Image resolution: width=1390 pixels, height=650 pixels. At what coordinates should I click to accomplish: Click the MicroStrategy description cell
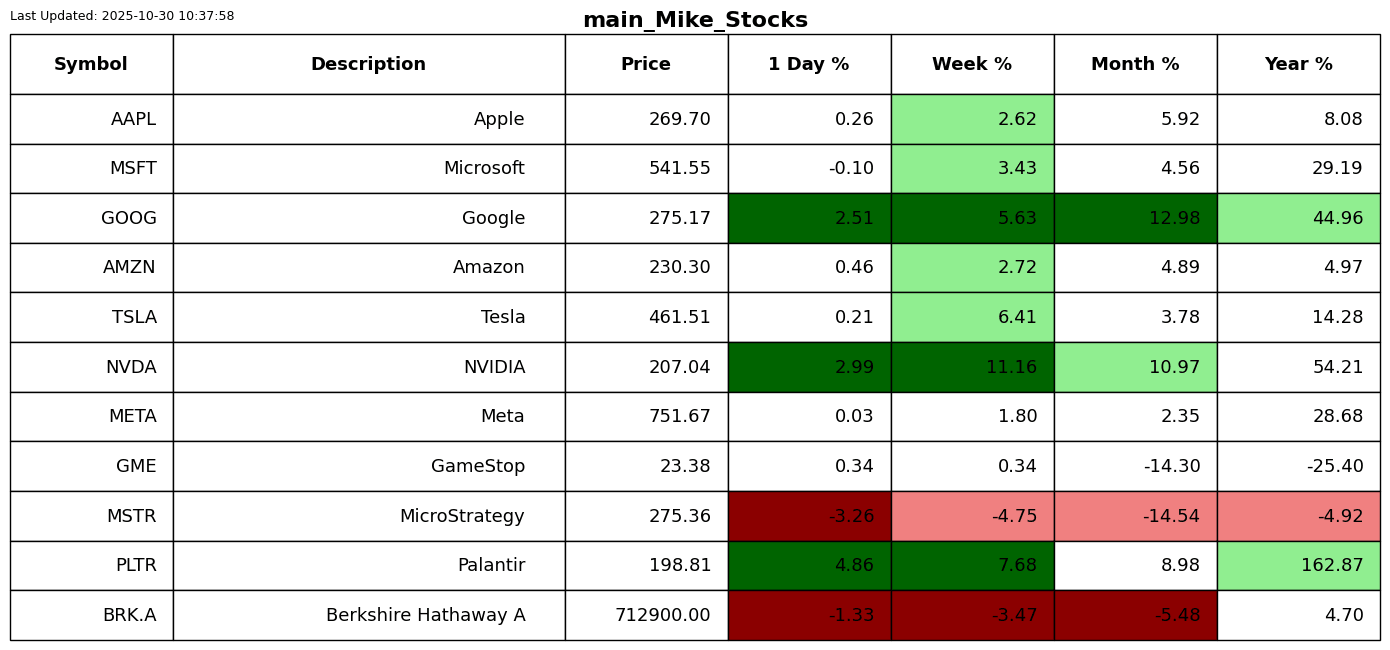tap(368, 516)
